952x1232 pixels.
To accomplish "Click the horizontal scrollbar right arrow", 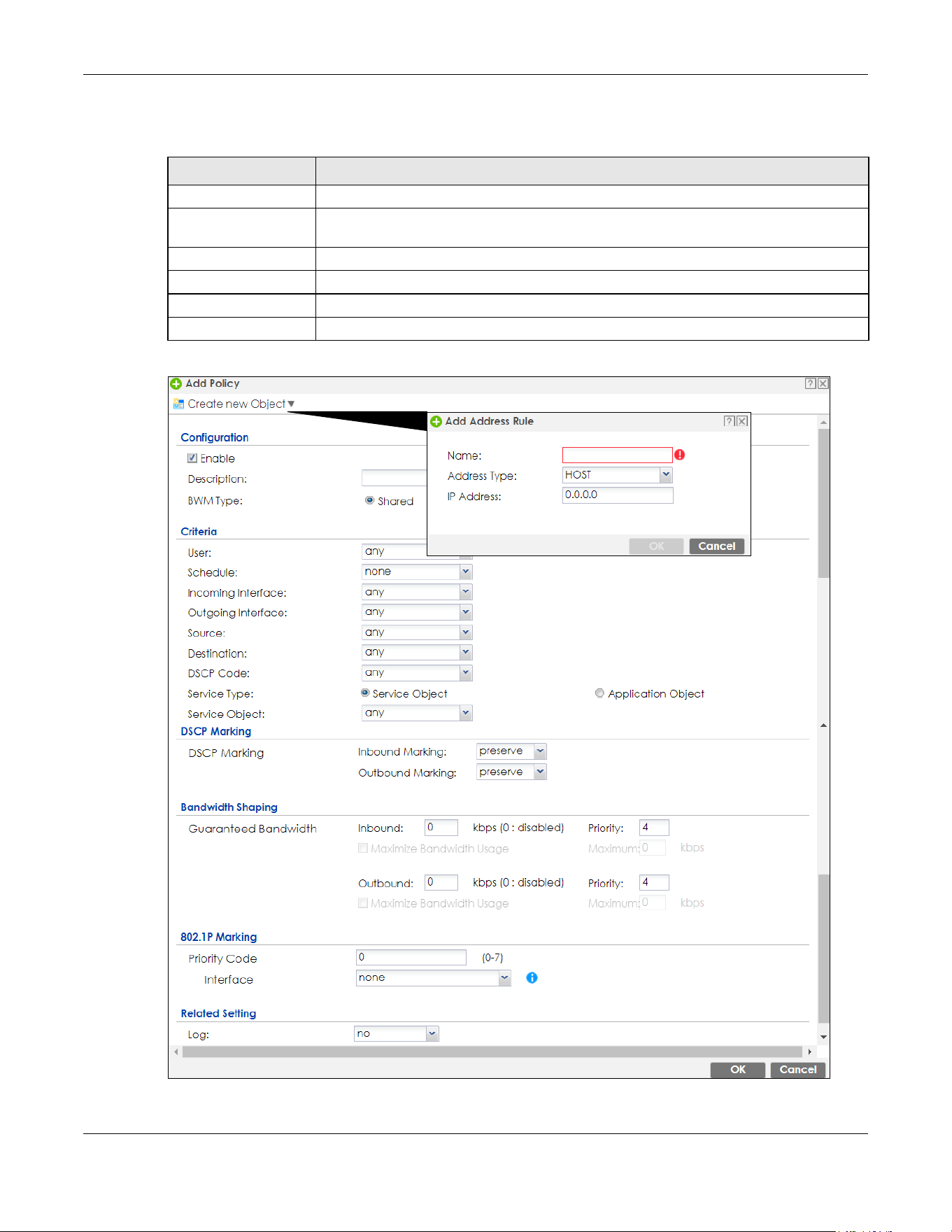I will point(810,1052).
